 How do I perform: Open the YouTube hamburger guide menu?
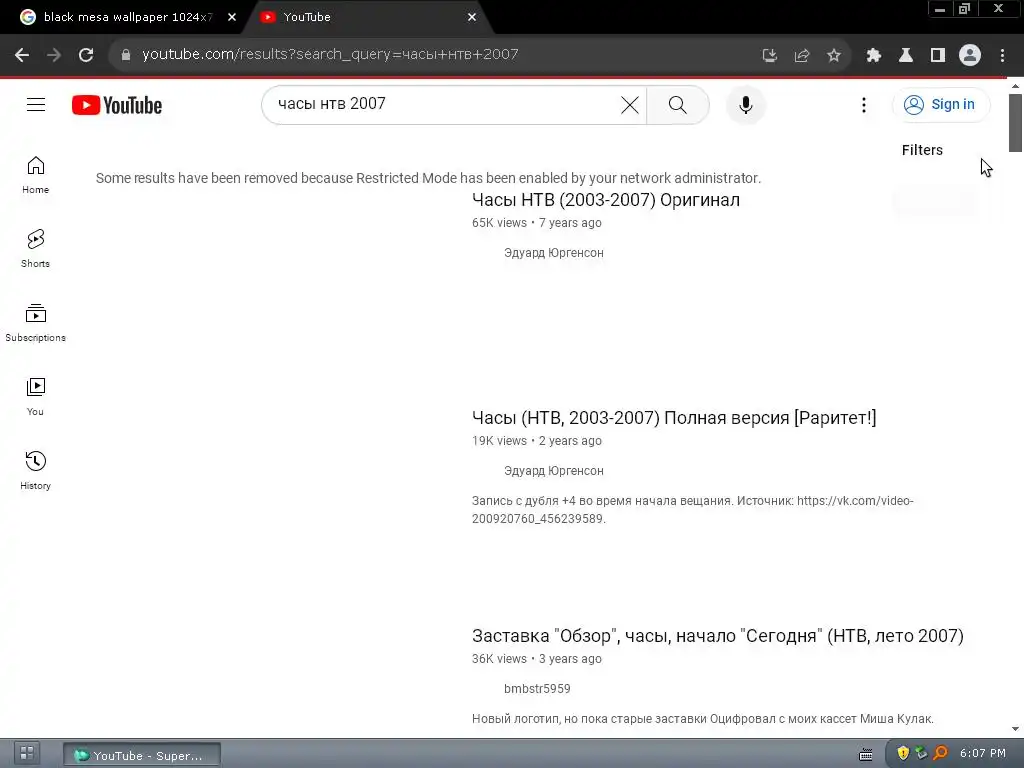coord(36,104)
